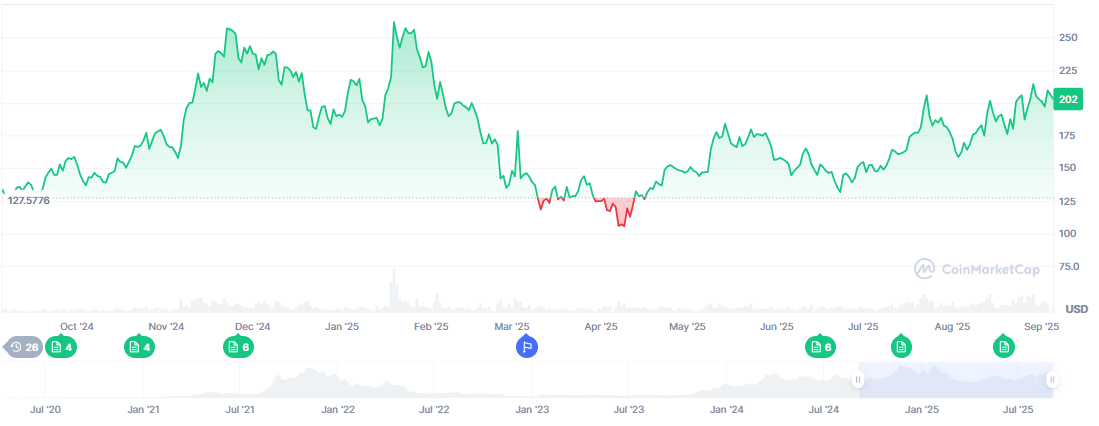Click the red dip area in April '25
1099x426 pixels.
pos(622,212)
